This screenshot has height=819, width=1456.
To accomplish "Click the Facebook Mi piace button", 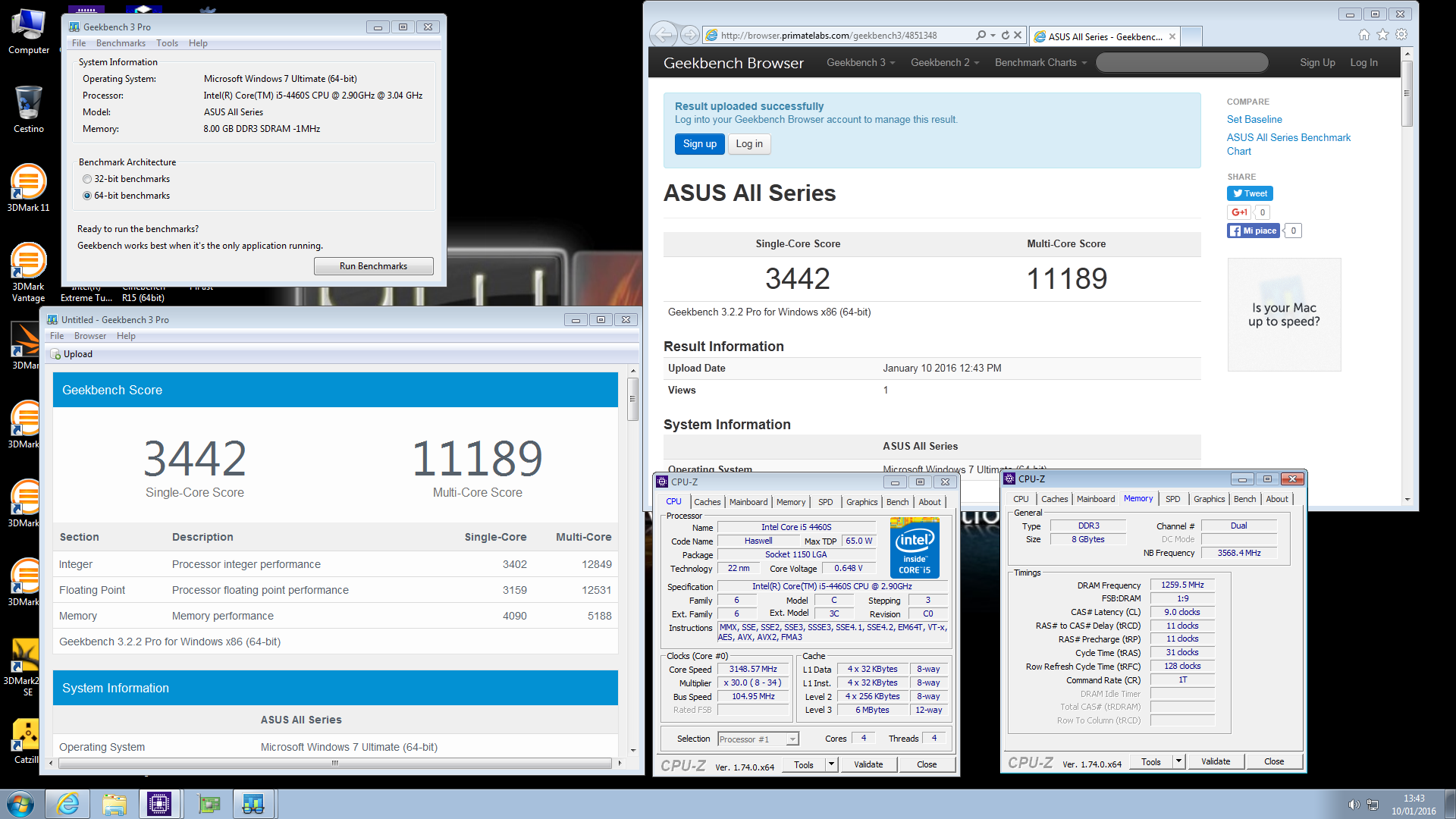I will point(1254,231).
